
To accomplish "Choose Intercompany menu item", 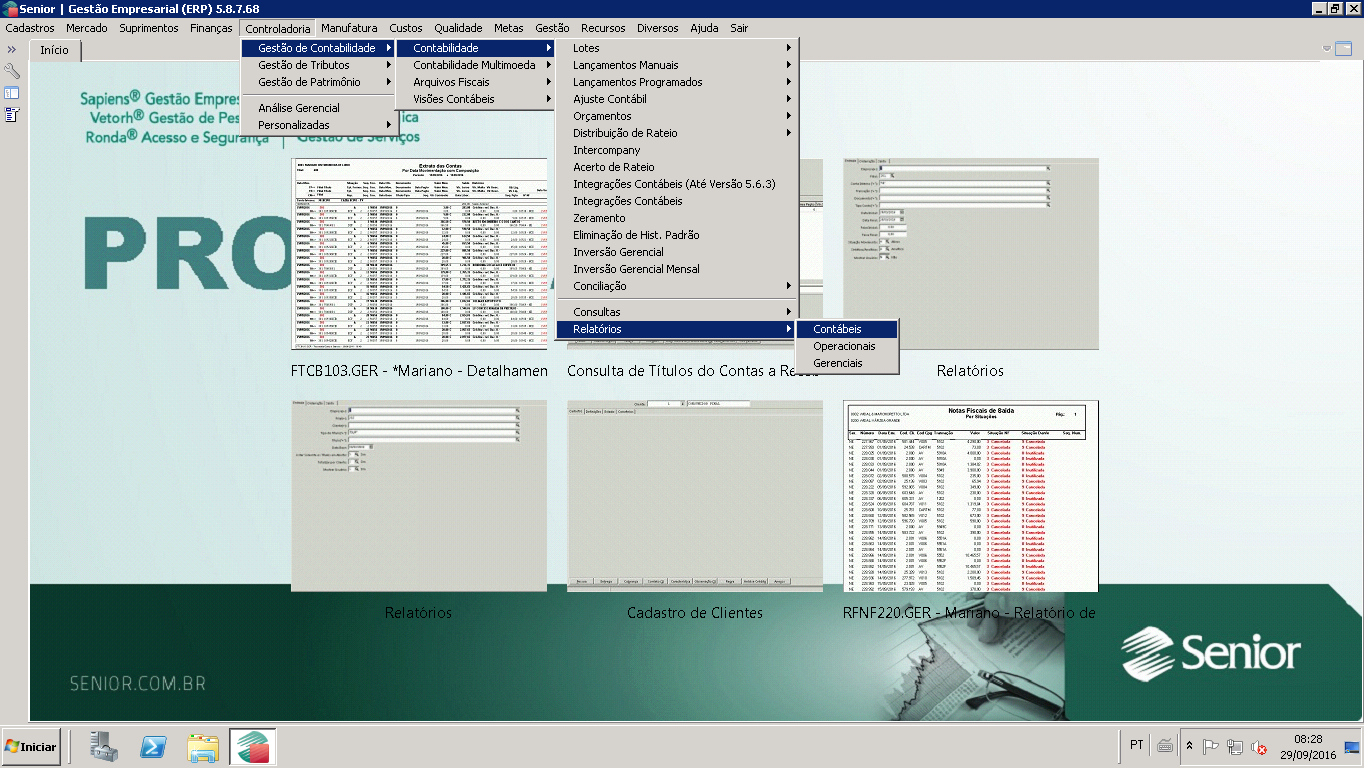I will [x=677, y=150].
